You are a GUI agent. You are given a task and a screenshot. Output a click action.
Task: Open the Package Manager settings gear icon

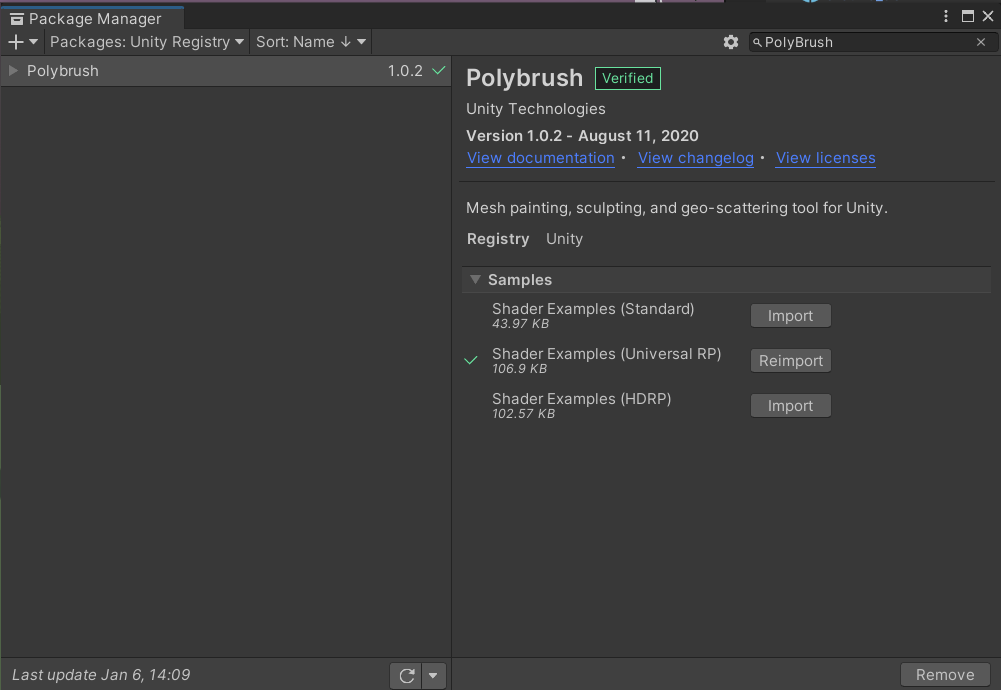(x=731, y=42)
